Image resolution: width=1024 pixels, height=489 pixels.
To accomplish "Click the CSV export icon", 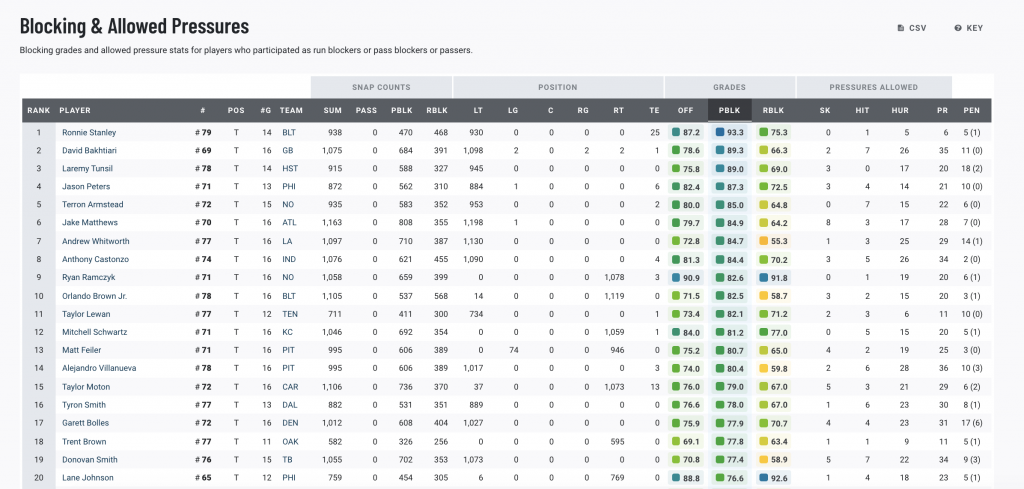I will (901, 28).
